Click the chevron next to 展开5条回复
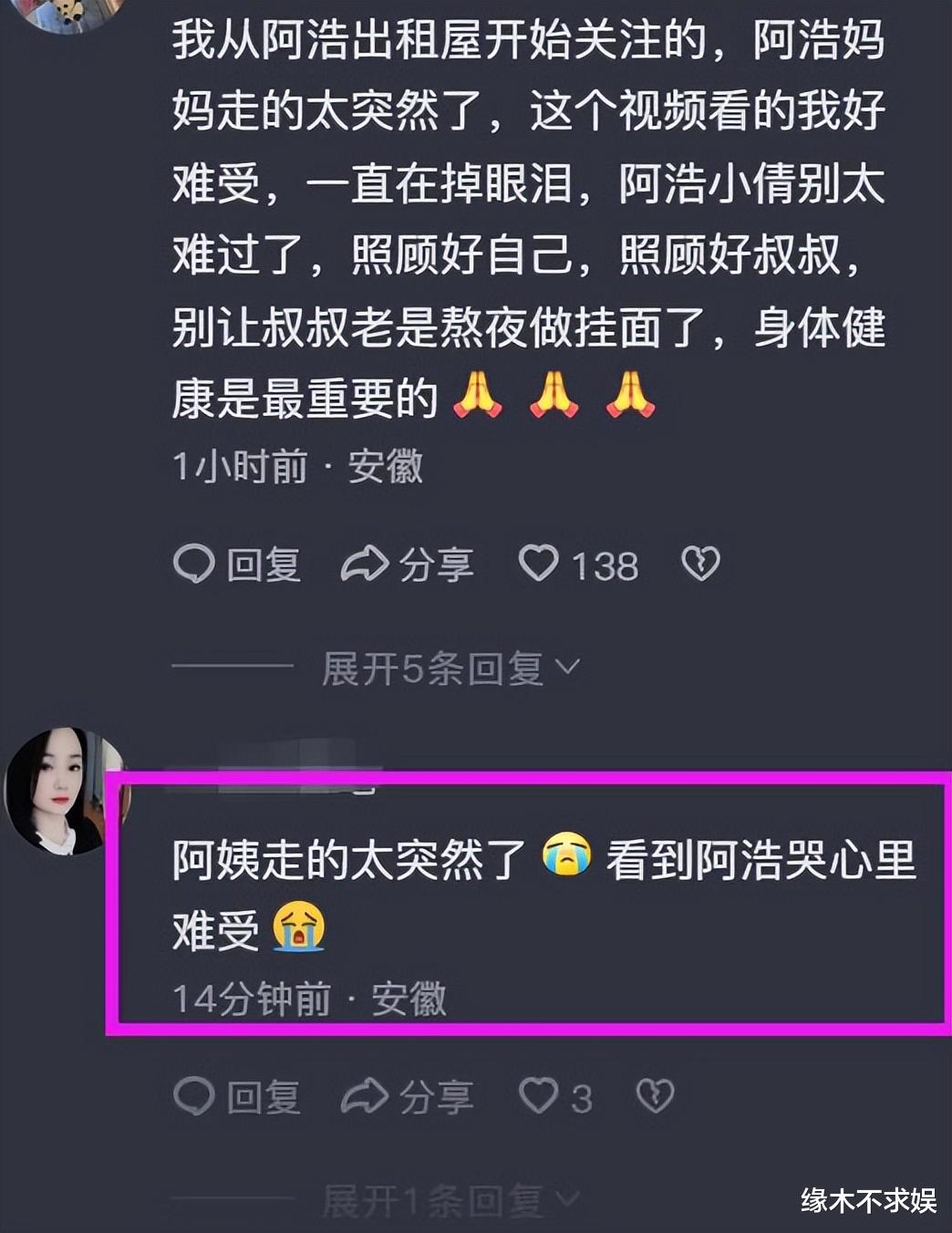 (567, 668)
